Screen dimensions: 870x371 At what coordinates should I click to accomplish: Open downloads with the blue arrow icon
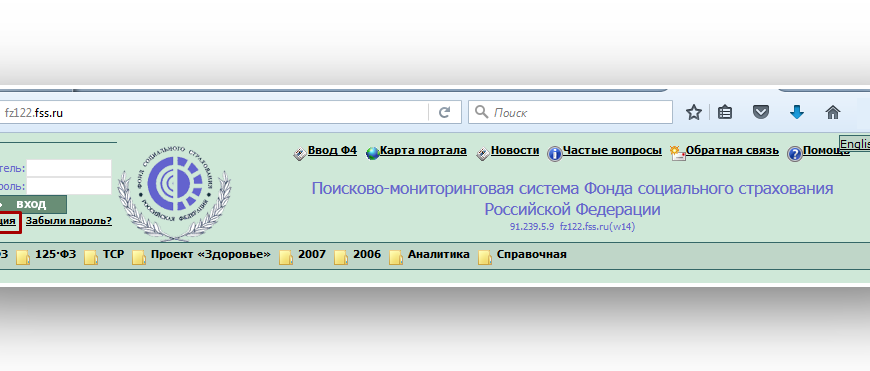(x=797, y=113)
